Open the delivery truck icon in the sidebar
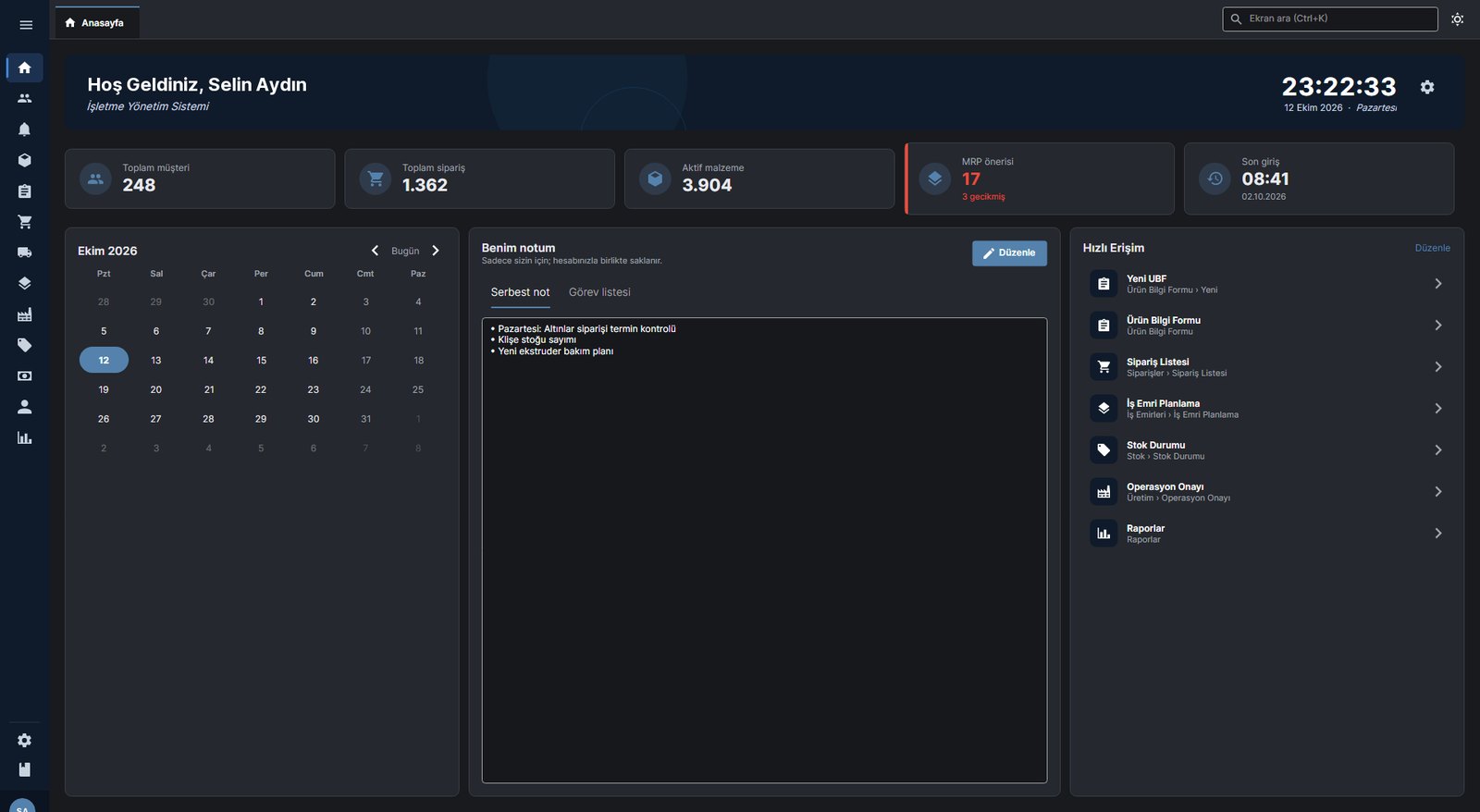 pos(25,252)
